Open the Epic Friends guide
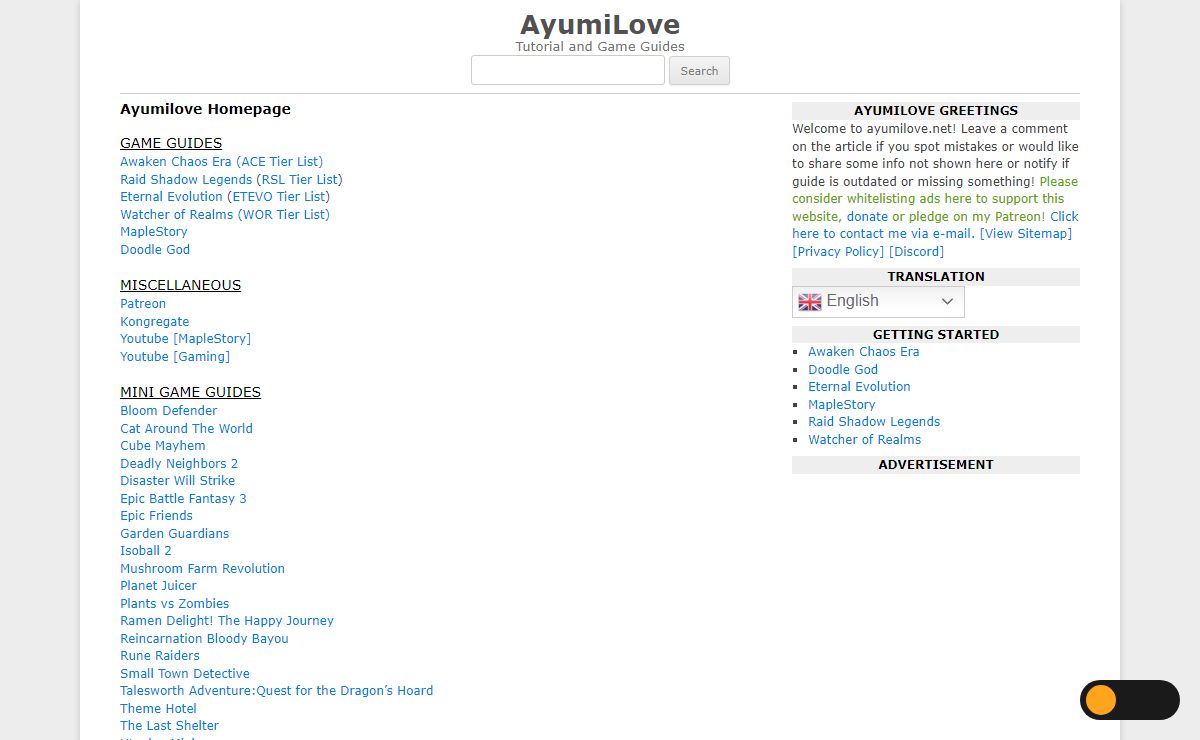This screenshot has height=740, width=1200. (157, 516)
